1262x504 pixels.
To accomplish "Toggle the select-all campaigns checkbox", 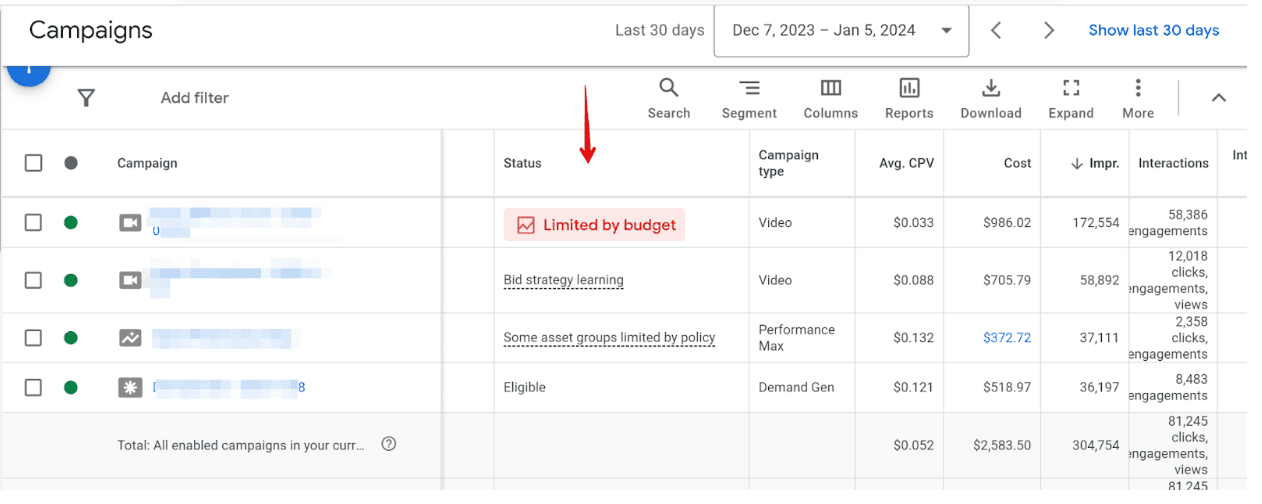I will tap(33, 163).
